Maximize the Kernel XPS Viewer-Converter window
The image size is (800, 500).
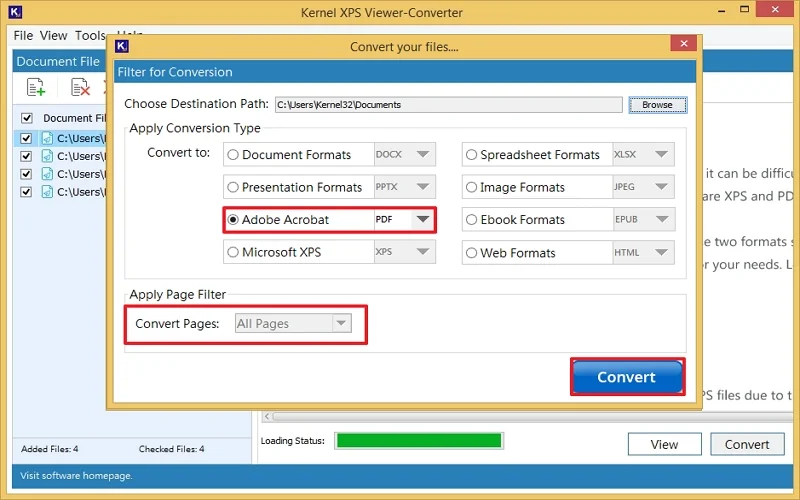point(745,10)
